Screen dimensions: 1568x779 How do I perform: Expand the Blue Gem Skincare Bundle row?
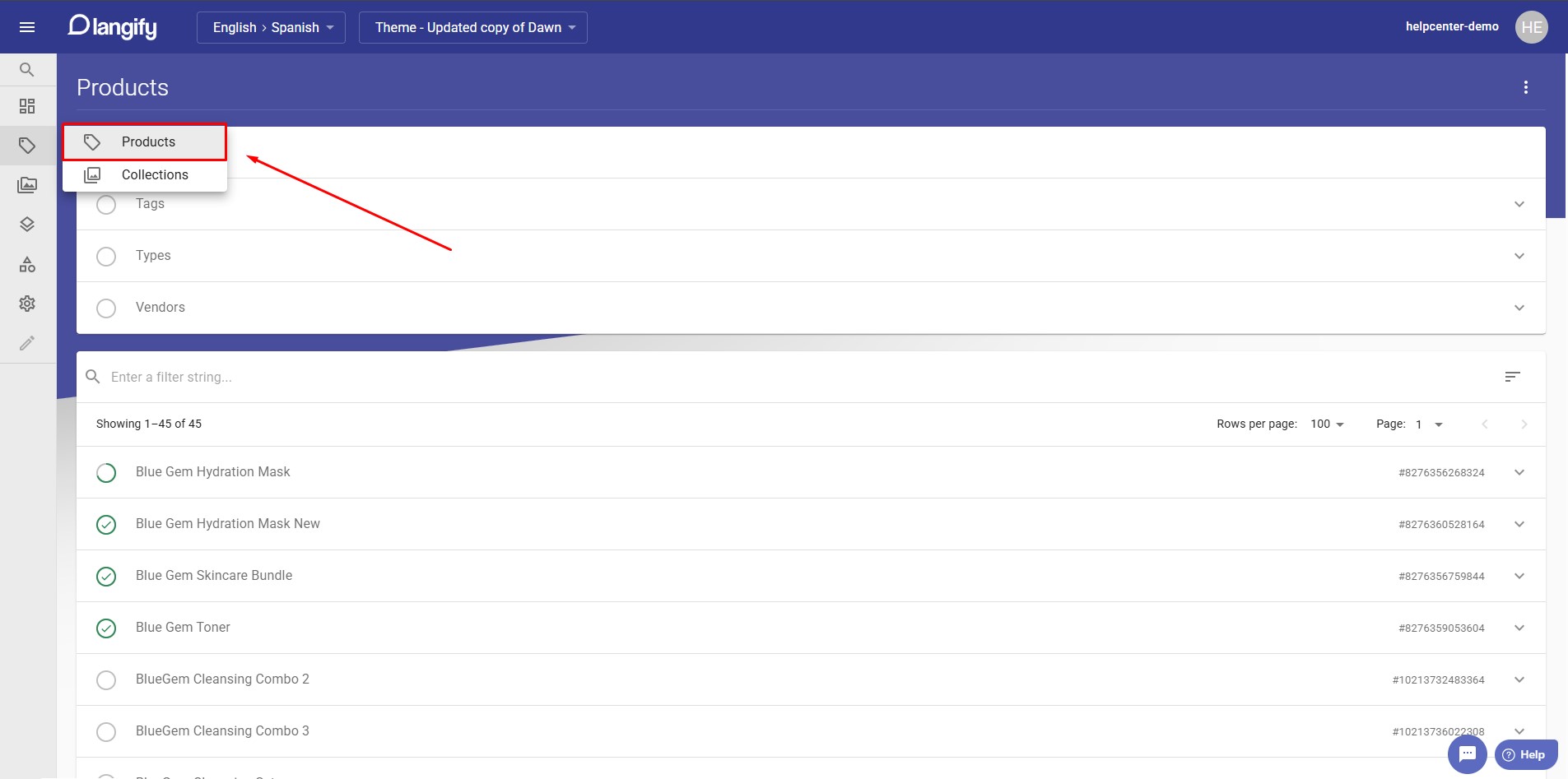(x=1519, y=576)
